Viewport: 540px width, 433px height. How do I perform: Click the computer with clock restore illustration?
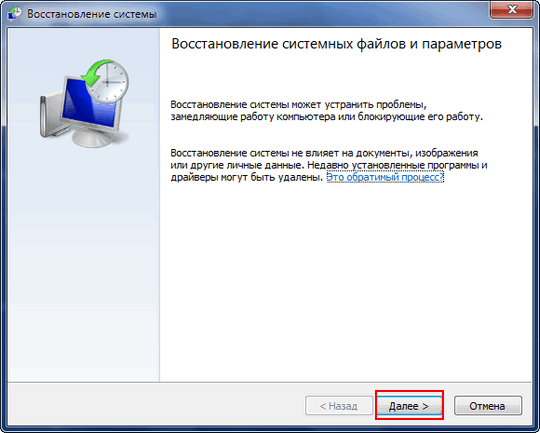click(85, 103)
